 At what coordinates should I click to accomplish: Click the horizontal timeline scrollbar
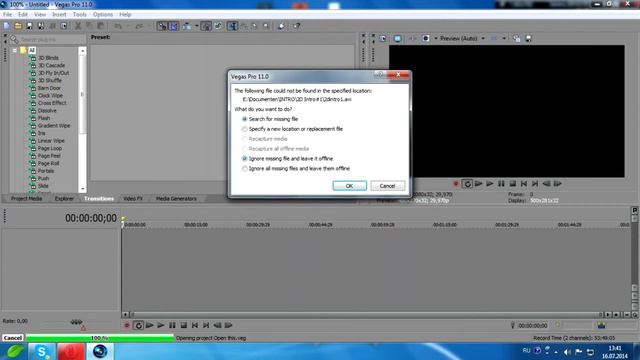click(x=366, y=315)
